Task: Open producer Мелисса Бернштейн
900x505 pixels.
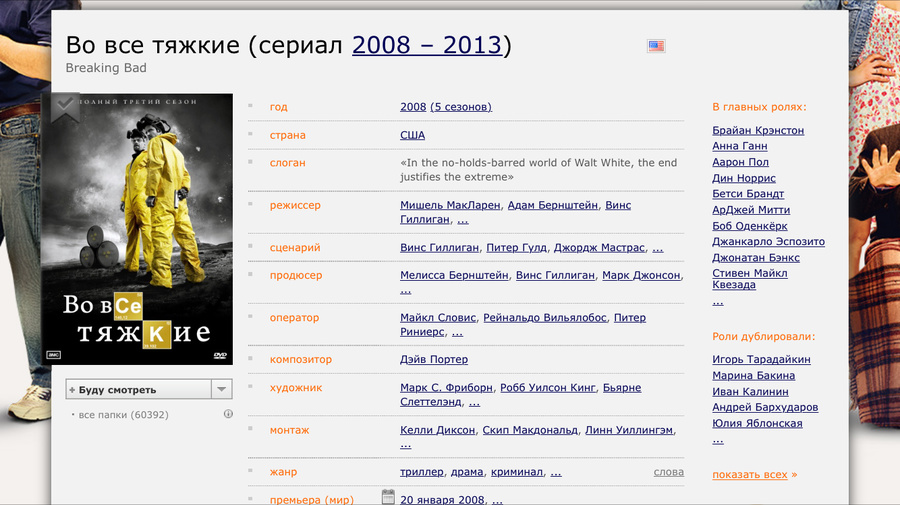Action: 454,275
